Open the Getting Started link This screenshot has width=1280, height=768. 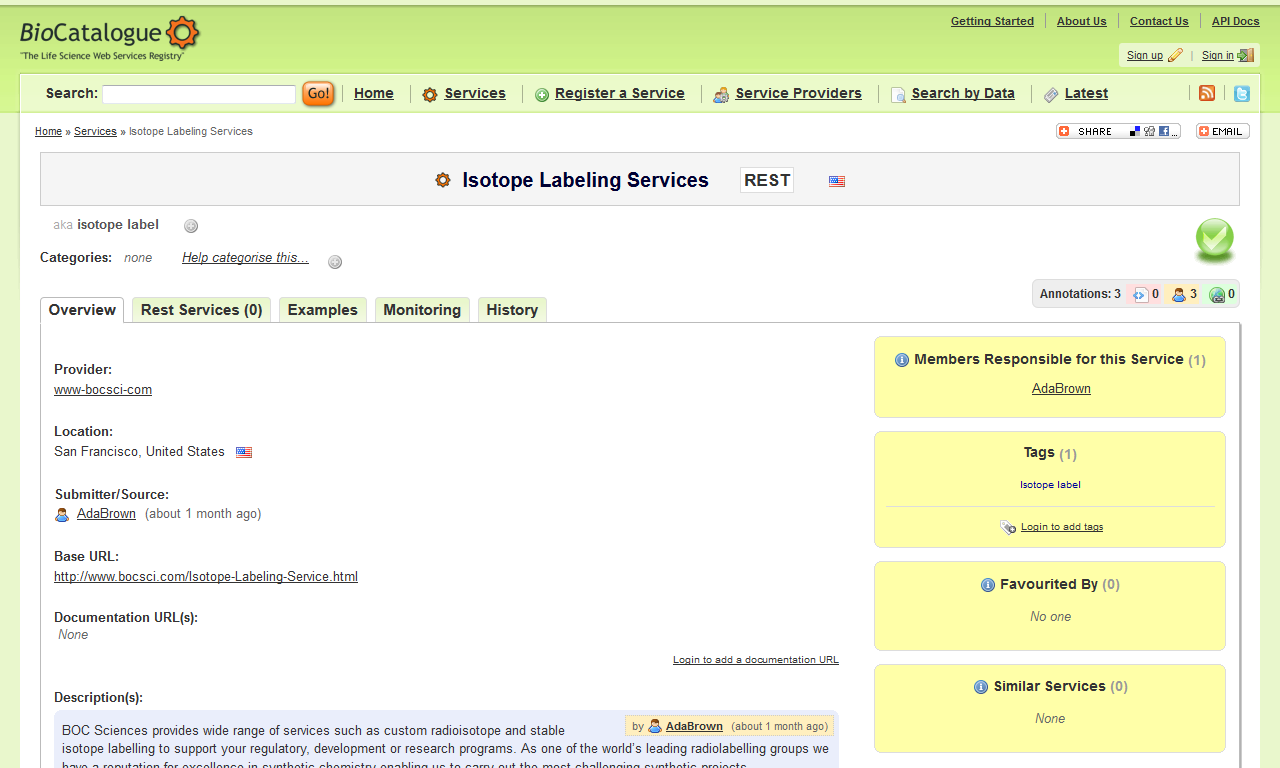[x=992, y=21]
